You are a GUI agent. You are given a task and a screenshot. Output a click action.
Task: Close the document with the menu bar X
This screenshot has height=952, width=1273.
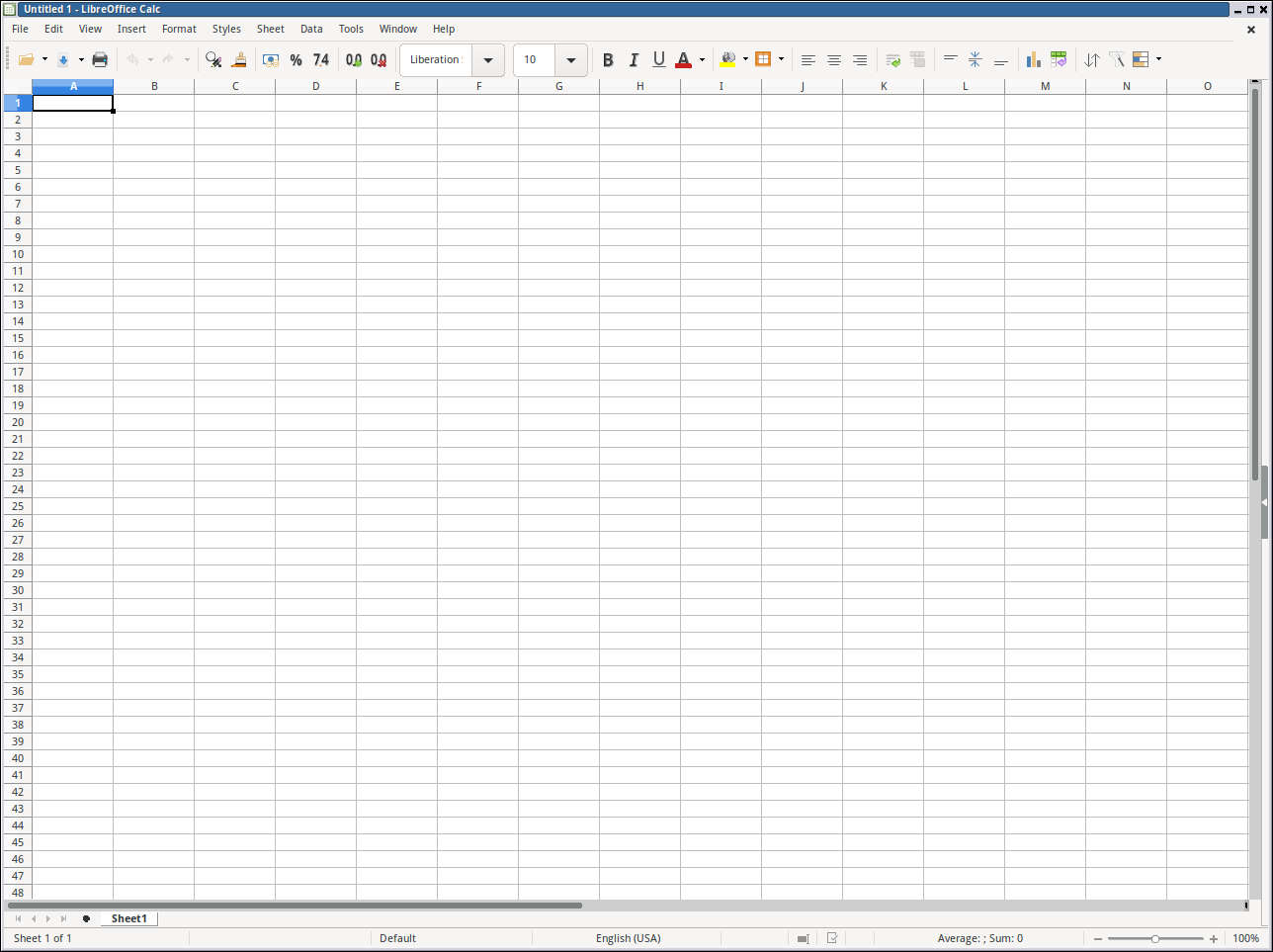point(1251,30)
